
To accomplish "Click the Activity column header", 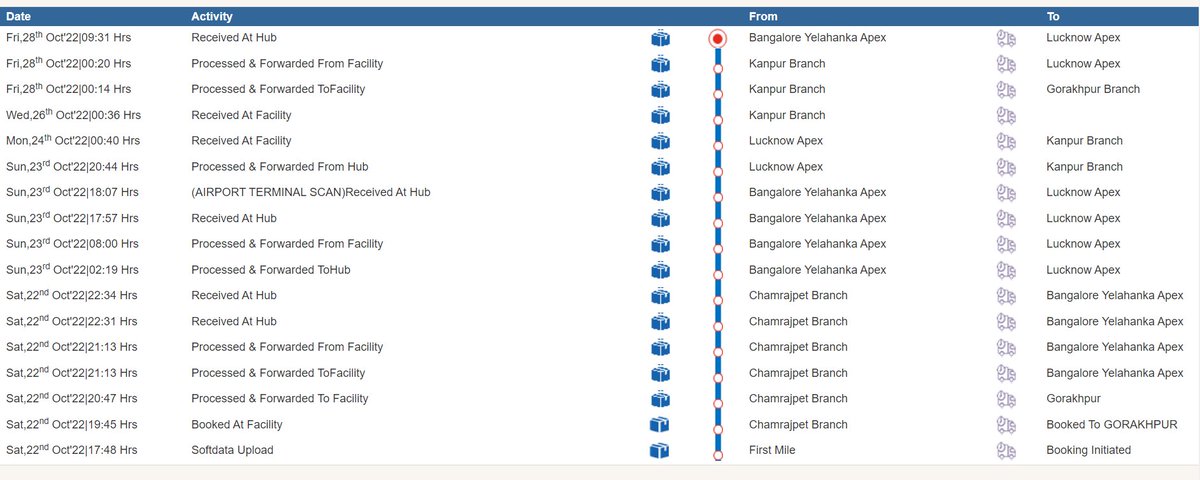I will click(x=212, y=17).
